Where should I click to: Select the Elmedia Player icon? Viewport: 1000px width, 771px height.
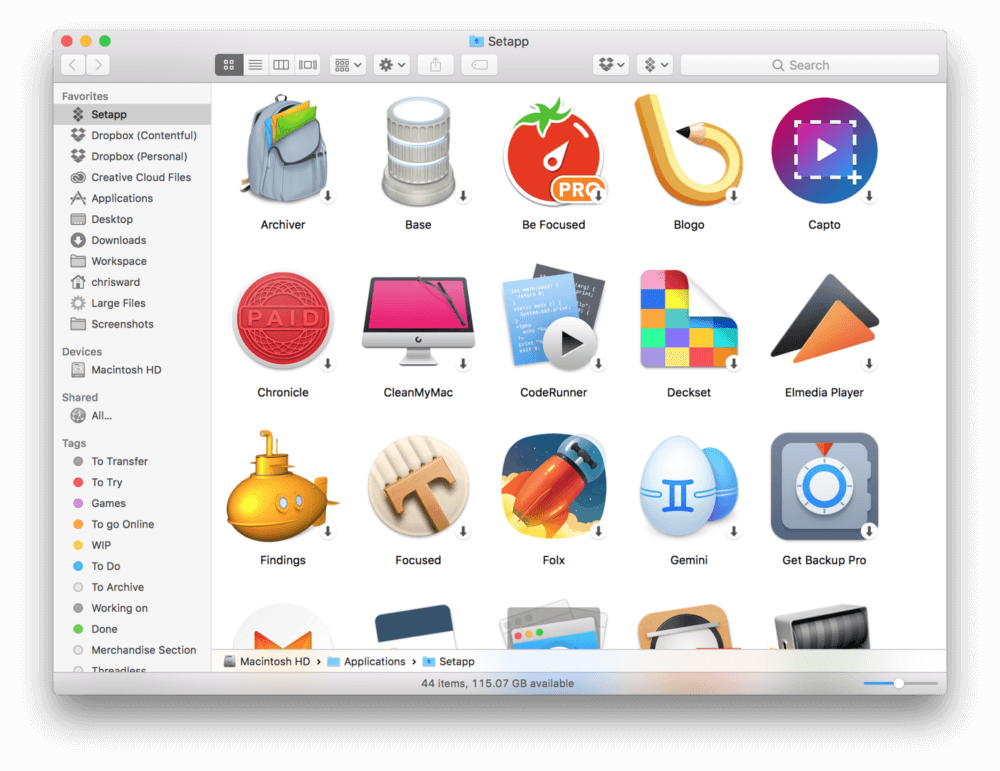coord(824,319)
